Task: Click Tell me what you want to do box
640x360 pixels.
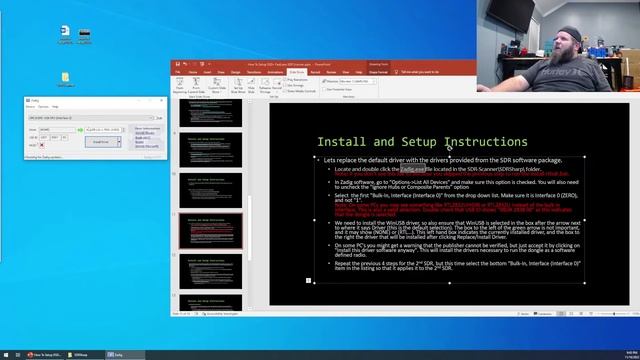Action: click(x=420, y=72)
